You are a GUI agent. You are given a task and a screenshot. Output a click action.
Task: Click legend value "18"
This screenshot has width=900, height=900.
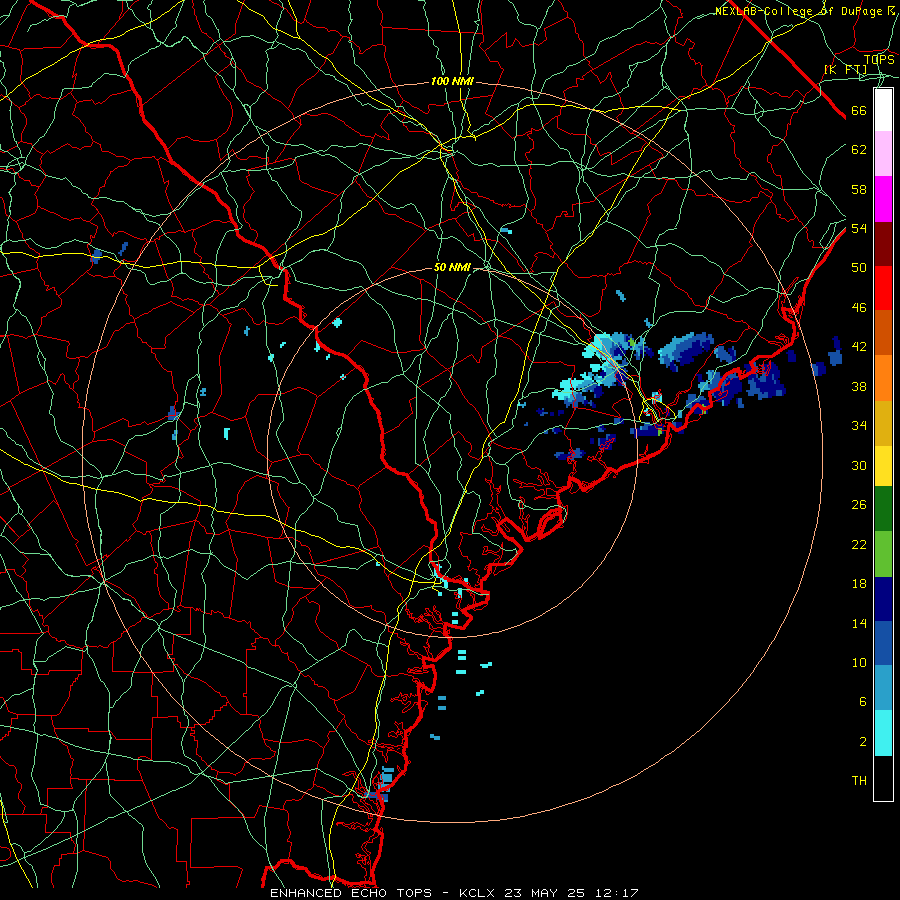point(859,584)
